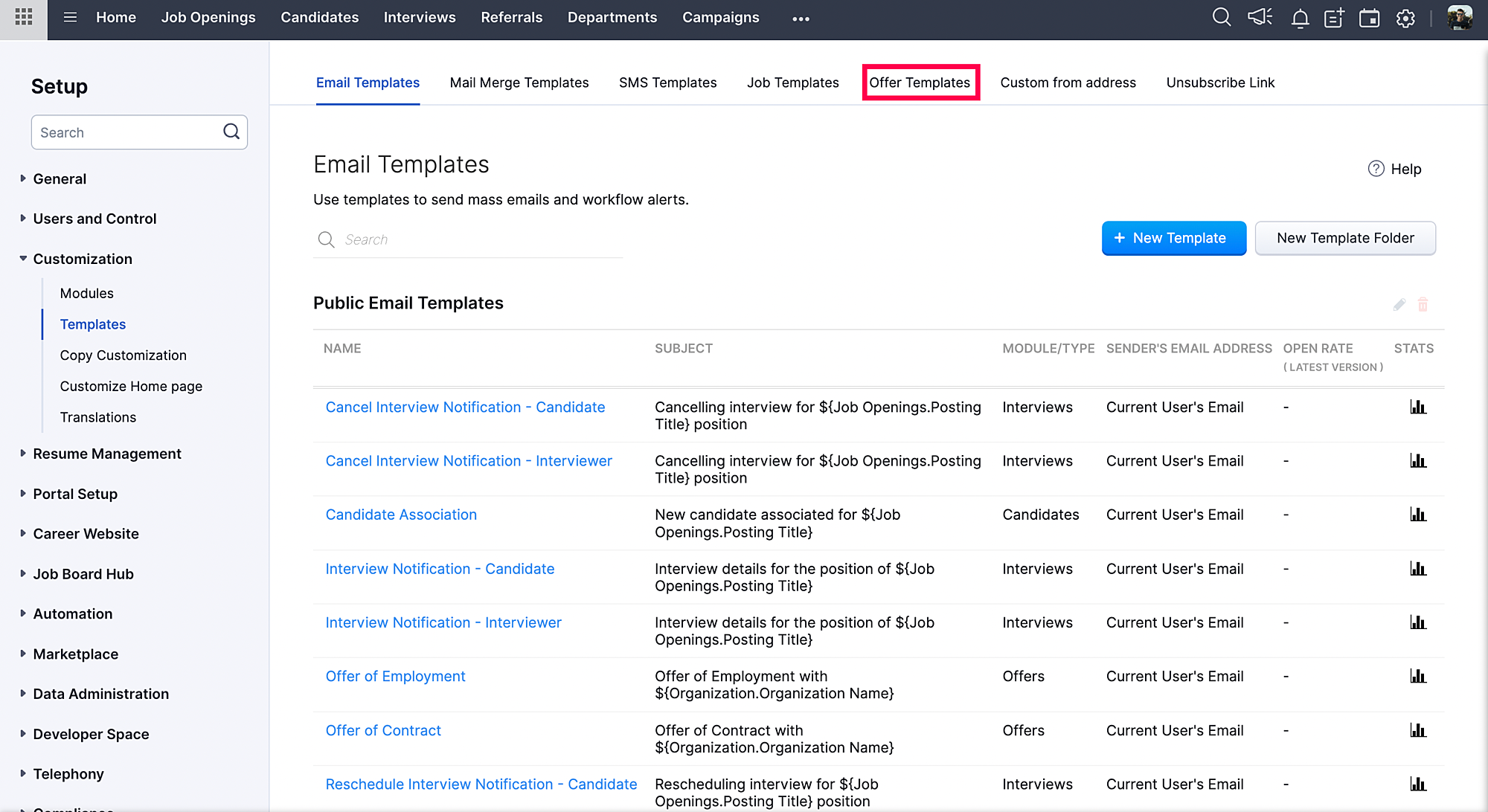1488x812 pixels.
Task: Click the New Template button
Action: coord(1173,238)
